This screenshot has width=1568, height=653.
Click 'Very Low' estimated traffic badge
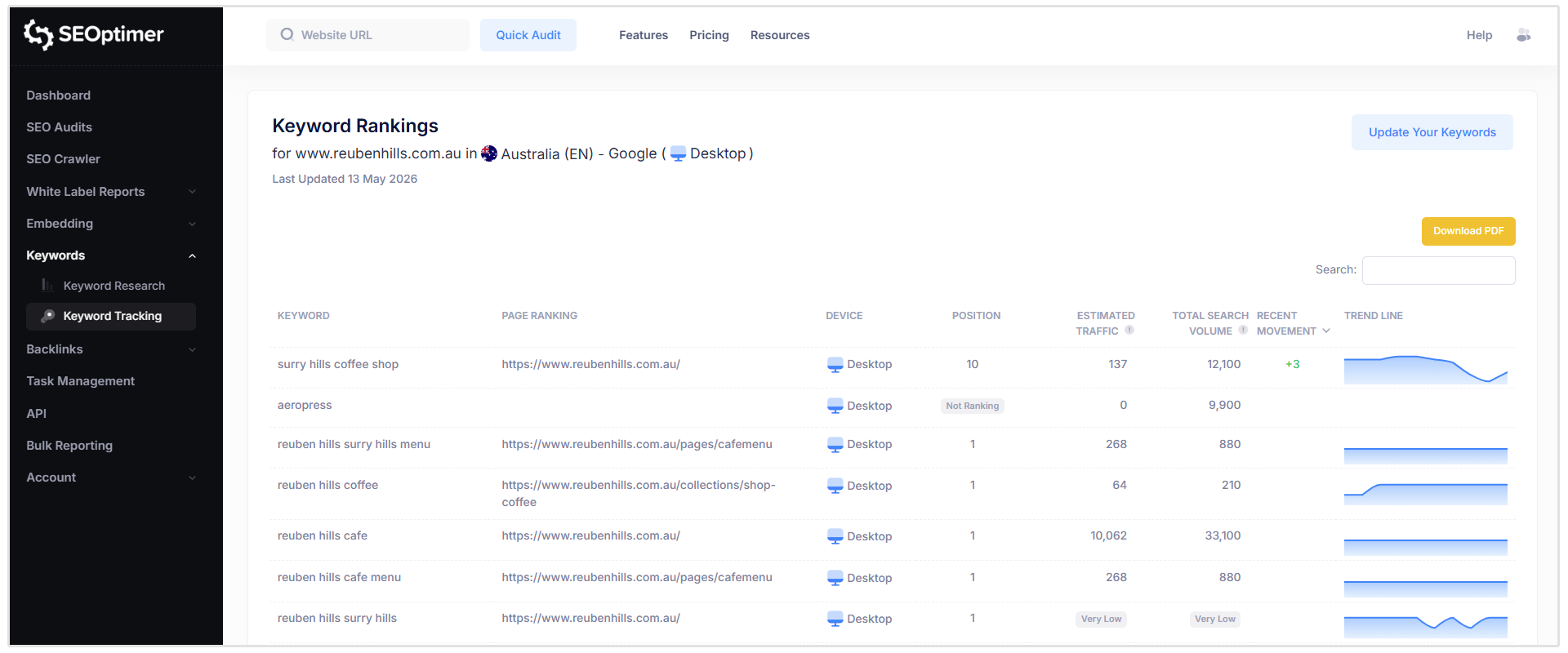point(1101,620)
